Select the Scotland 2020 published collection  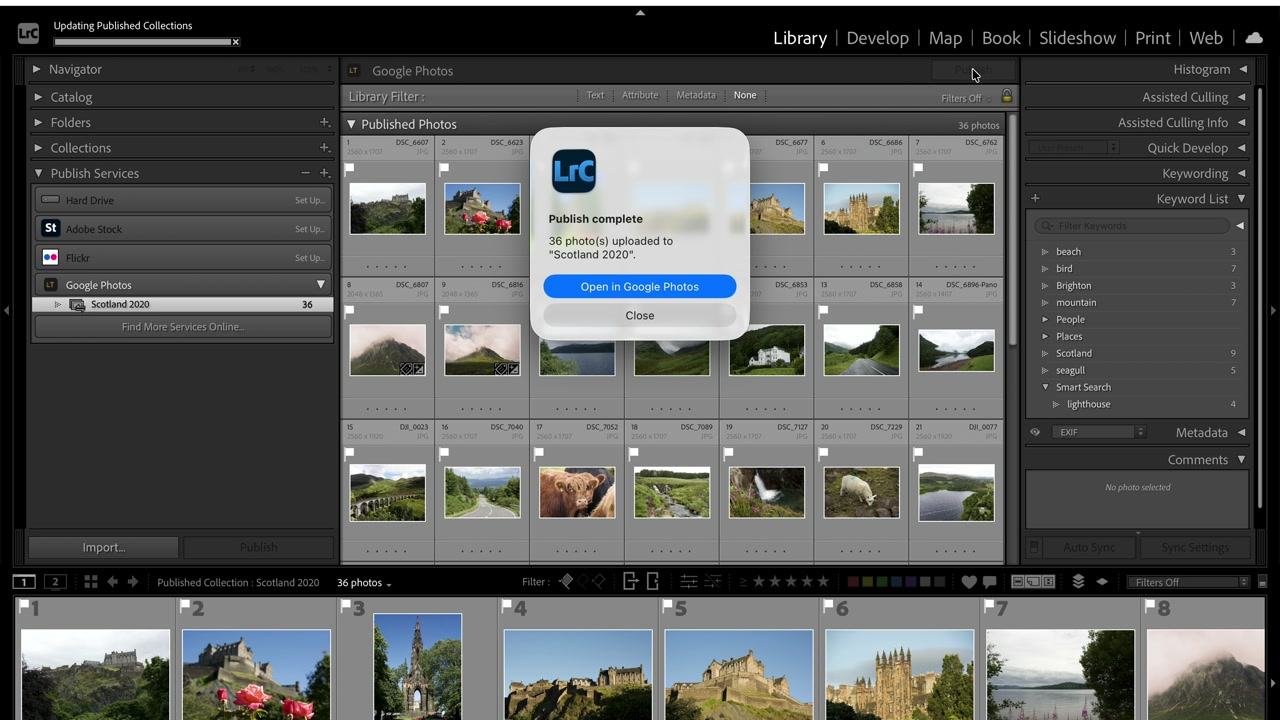[183, 304]
